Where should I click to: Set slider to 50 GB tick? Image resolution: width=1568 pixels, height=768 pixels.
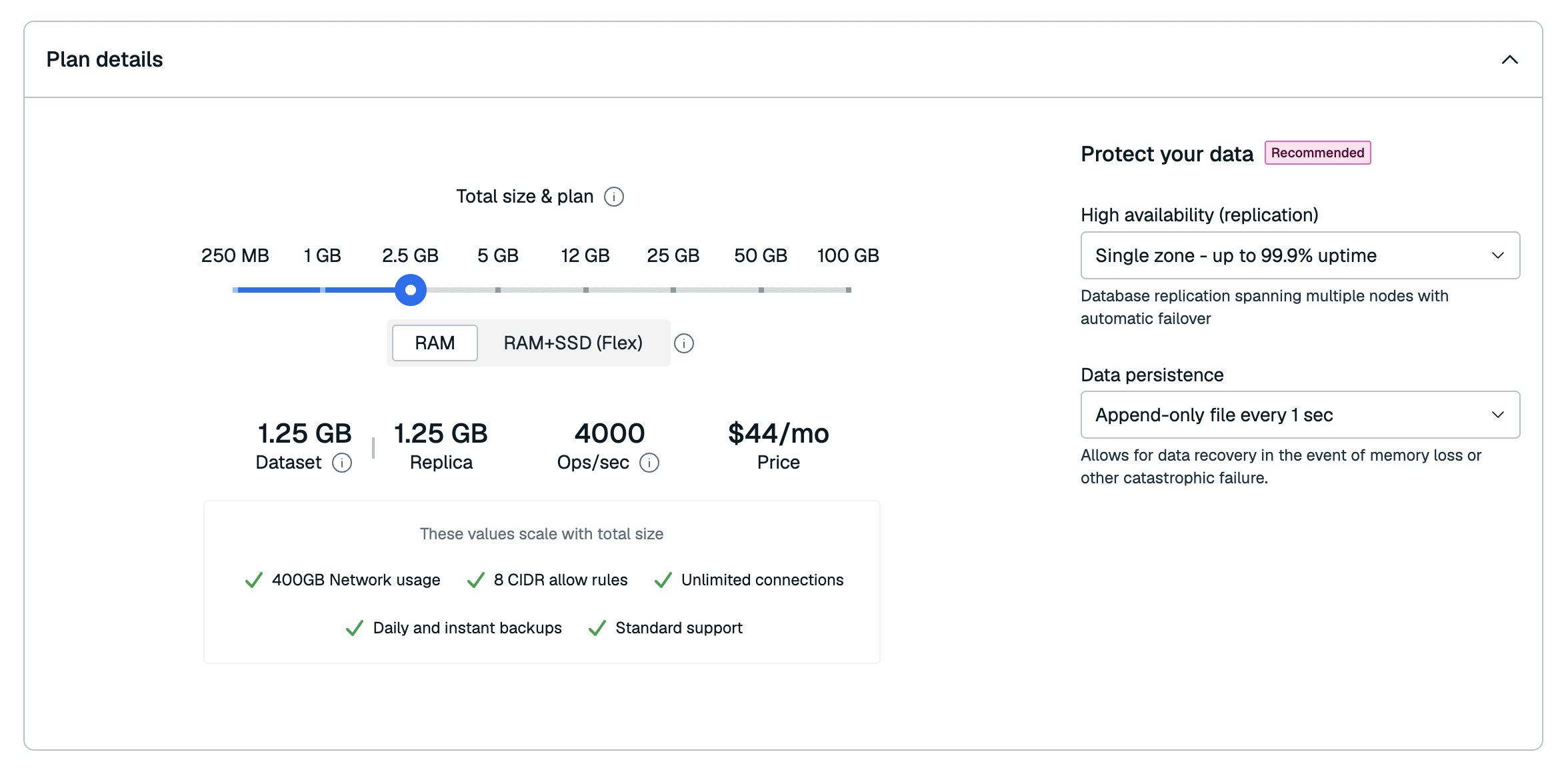(x=761, y=290)
